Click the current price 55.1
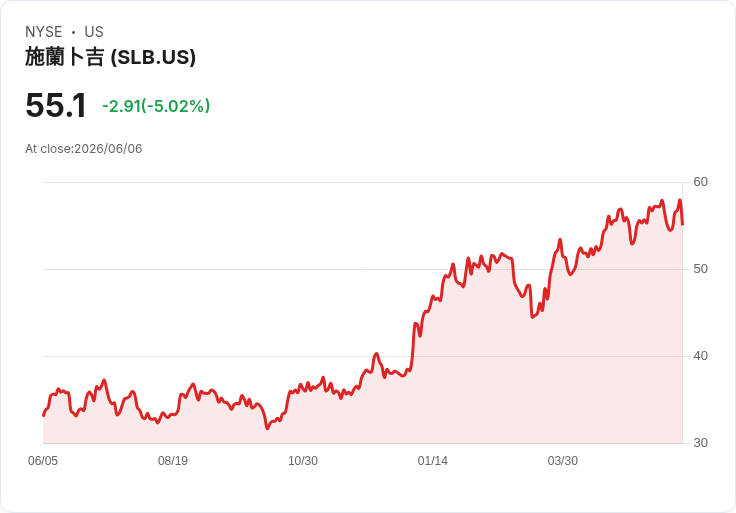This screenshot has height=513, width=736. click(x=56, y=105)
